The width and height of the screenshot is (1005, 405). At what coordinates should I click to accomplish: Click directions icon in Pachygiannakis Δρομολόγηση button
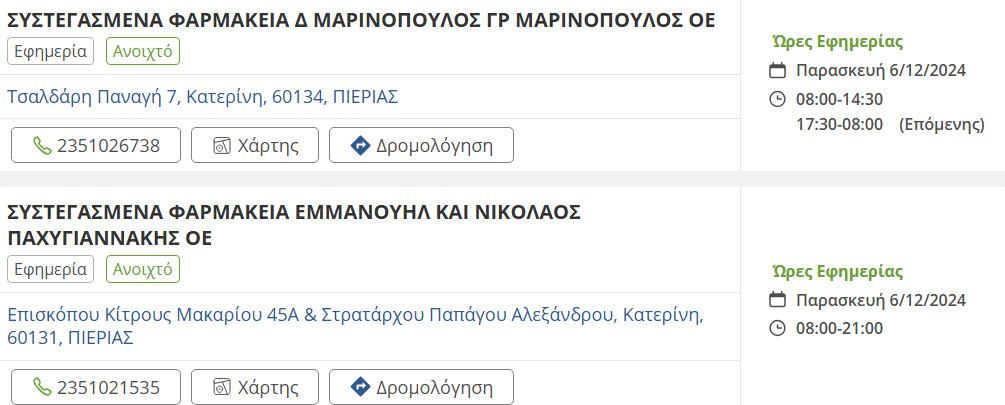coord(360,387)
